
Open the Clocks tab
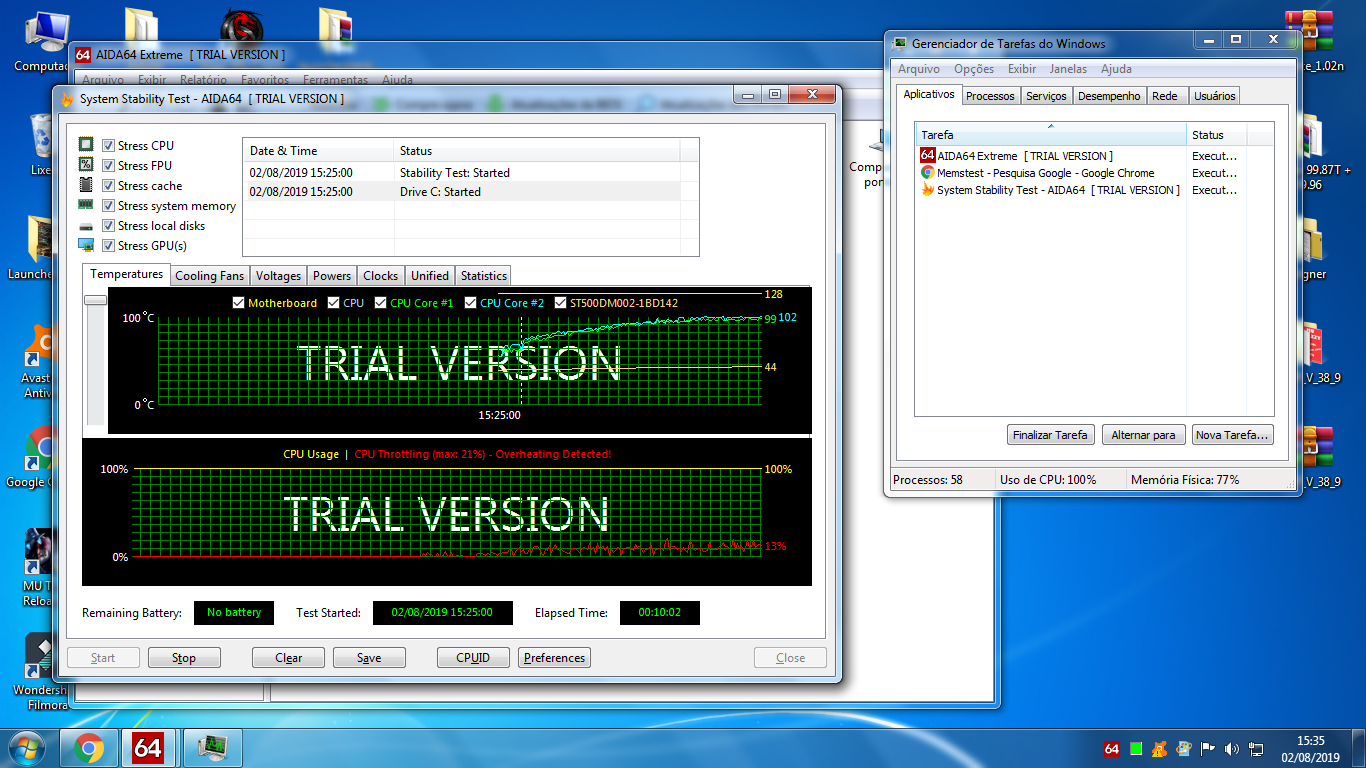[x=381, y=276]
